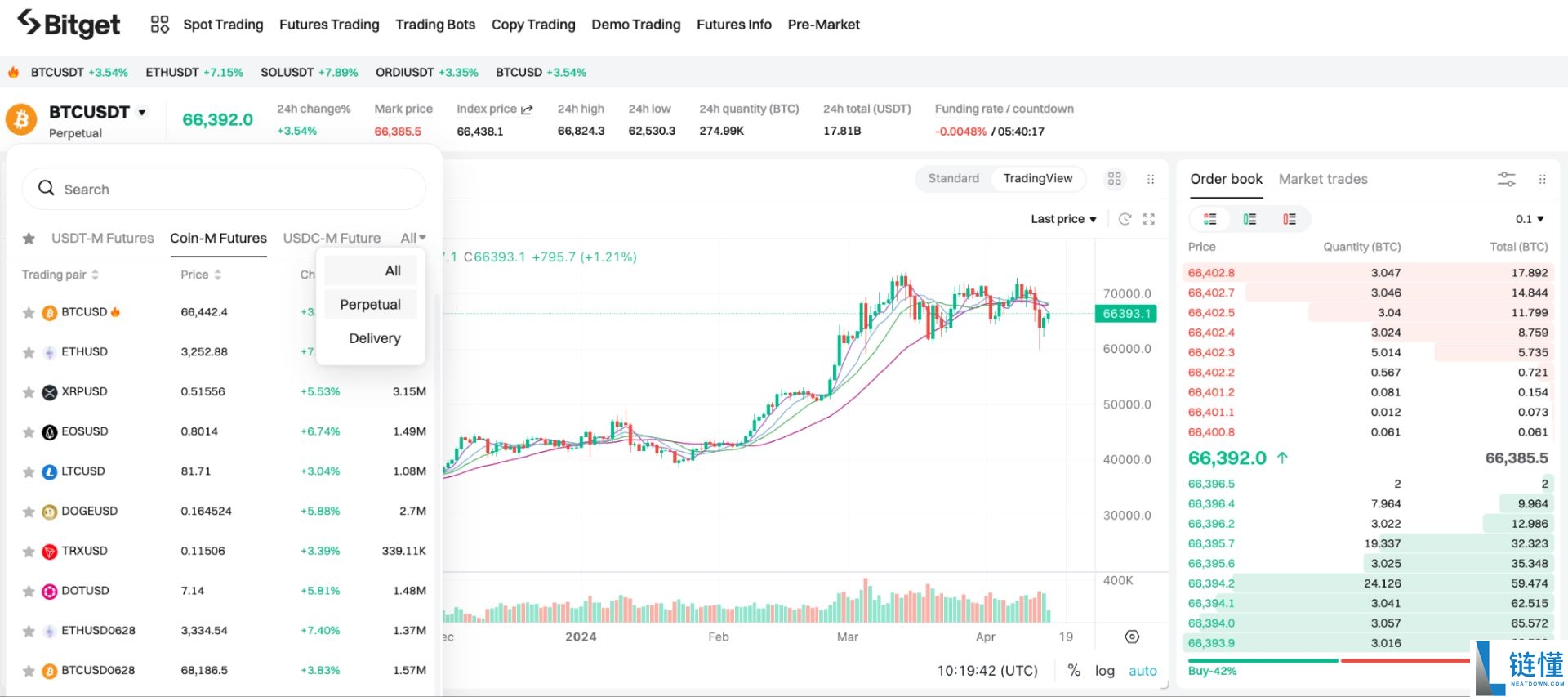Favorite the DOGEUSD pair star

[29, 512]
